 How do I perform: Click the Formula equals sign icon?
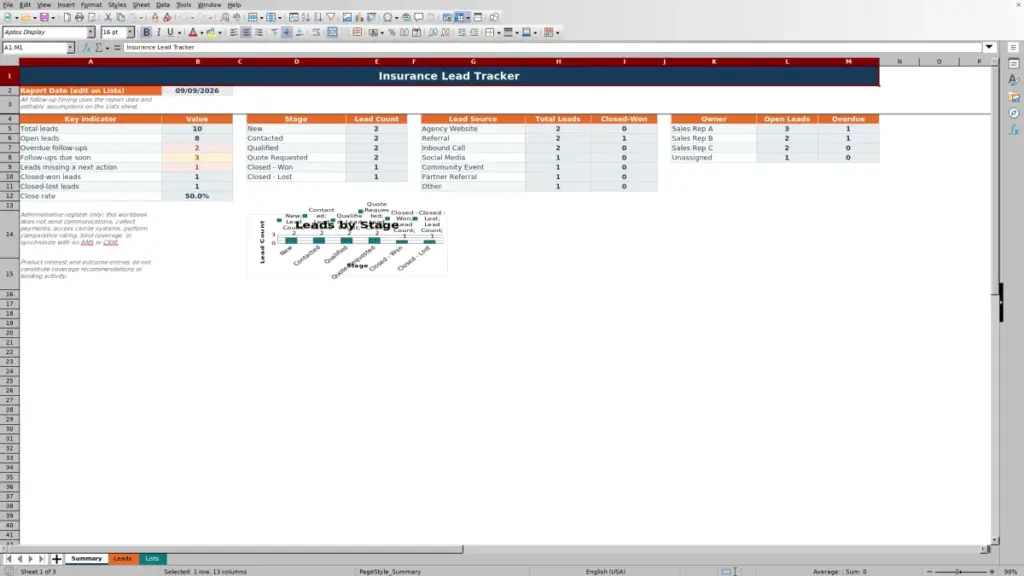click(117, 48)
